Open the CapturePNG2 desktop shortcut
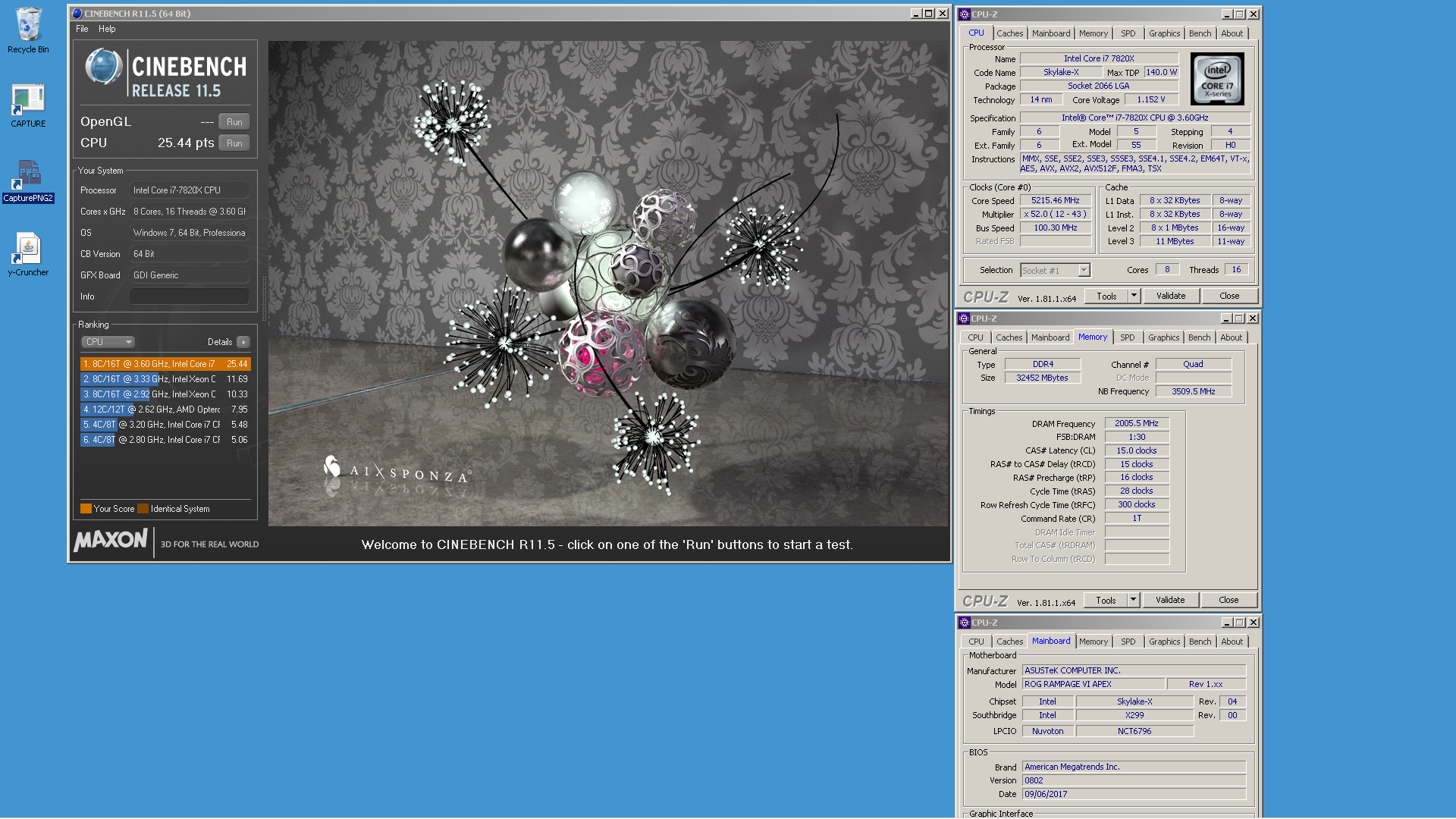Image resolution: width=1456 pixels, height=819 pixels. (28, 180)
